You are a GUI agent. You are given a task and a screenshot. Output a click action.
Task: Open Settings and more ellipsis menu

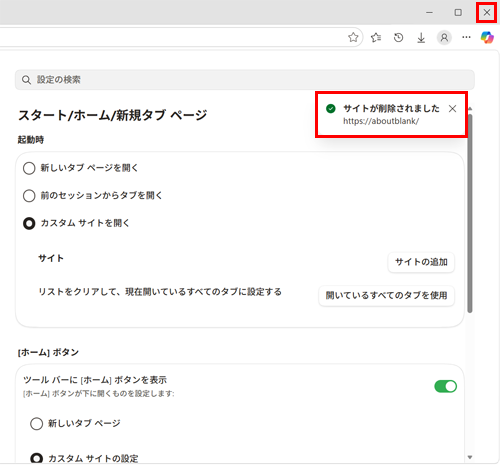pos(466,37)
